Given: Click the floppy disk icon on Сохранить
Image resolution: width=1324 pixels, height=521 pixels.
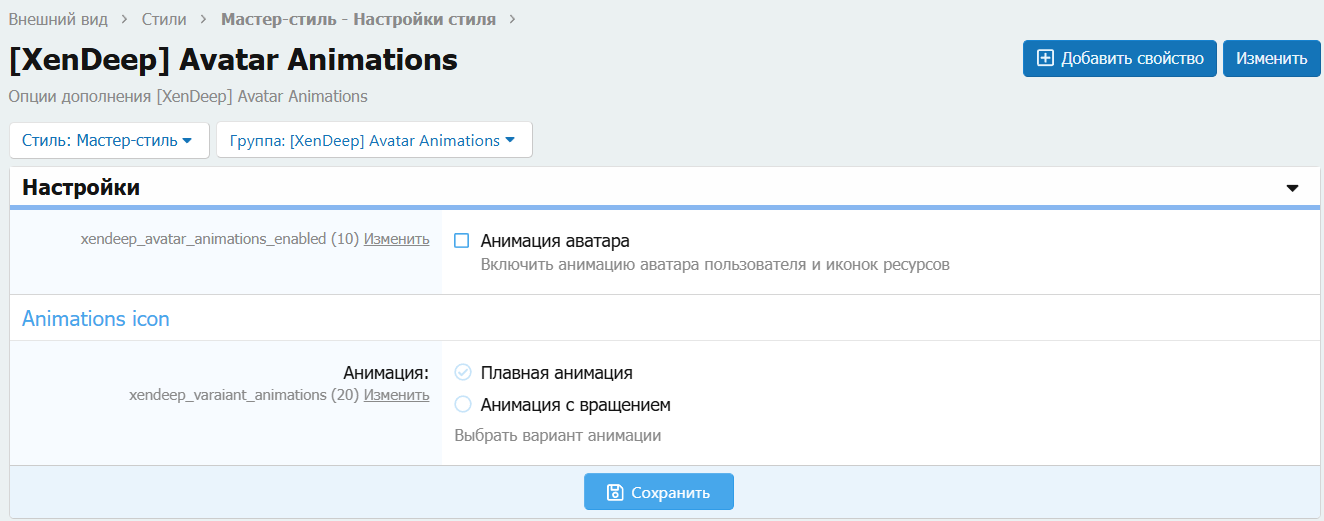Looking at the screenshot, I should pos(616,492).
